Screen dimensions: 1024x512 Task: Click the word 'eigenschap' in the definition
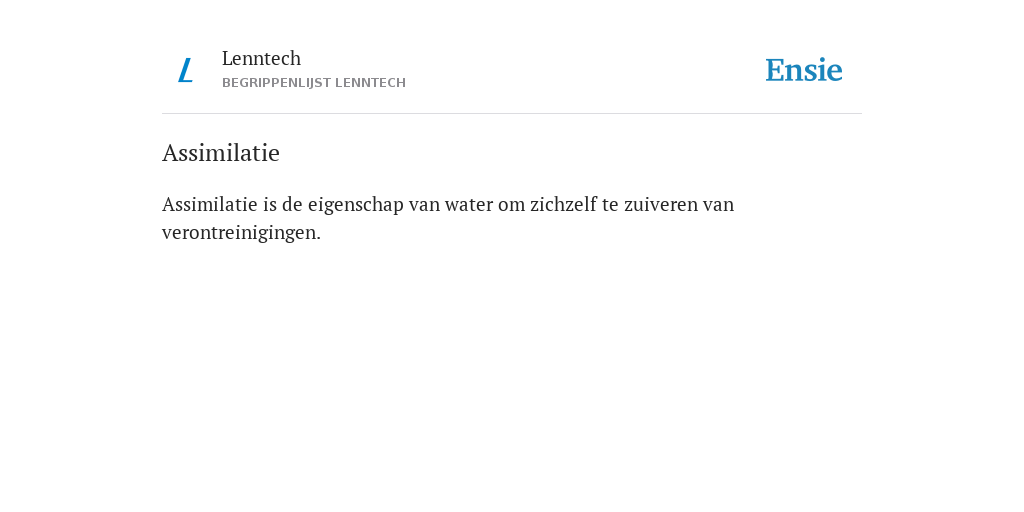click(355, 205)
